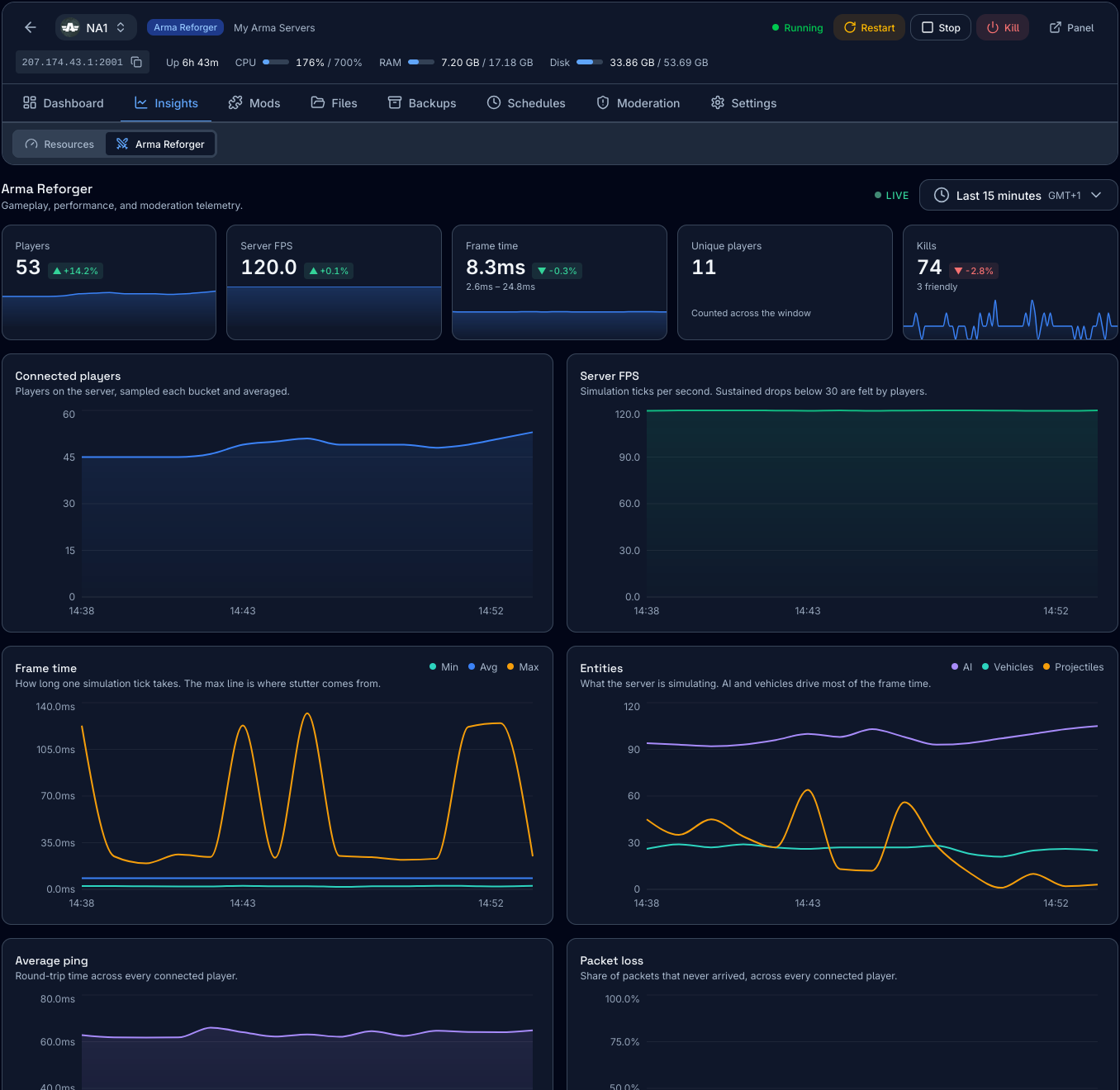
Task: Switch to the Schedules tab
Action: [x=526, y=103]
